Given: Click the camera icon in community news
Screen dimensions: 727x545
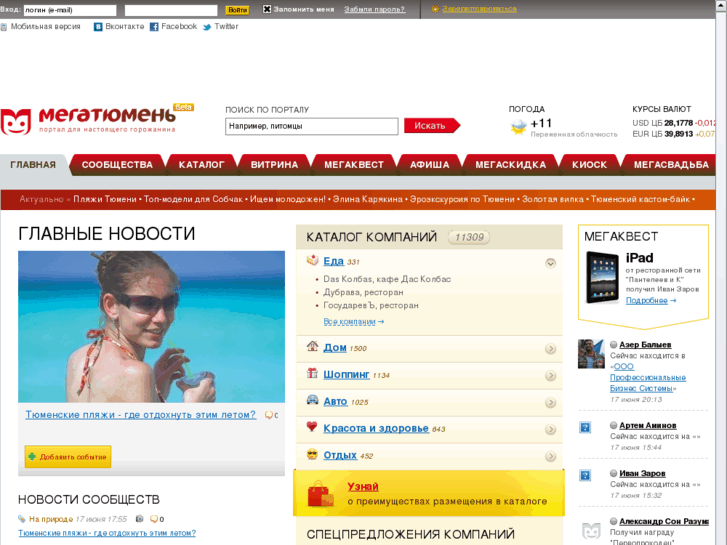Looking at the screenshot, I should click(140, 519).
